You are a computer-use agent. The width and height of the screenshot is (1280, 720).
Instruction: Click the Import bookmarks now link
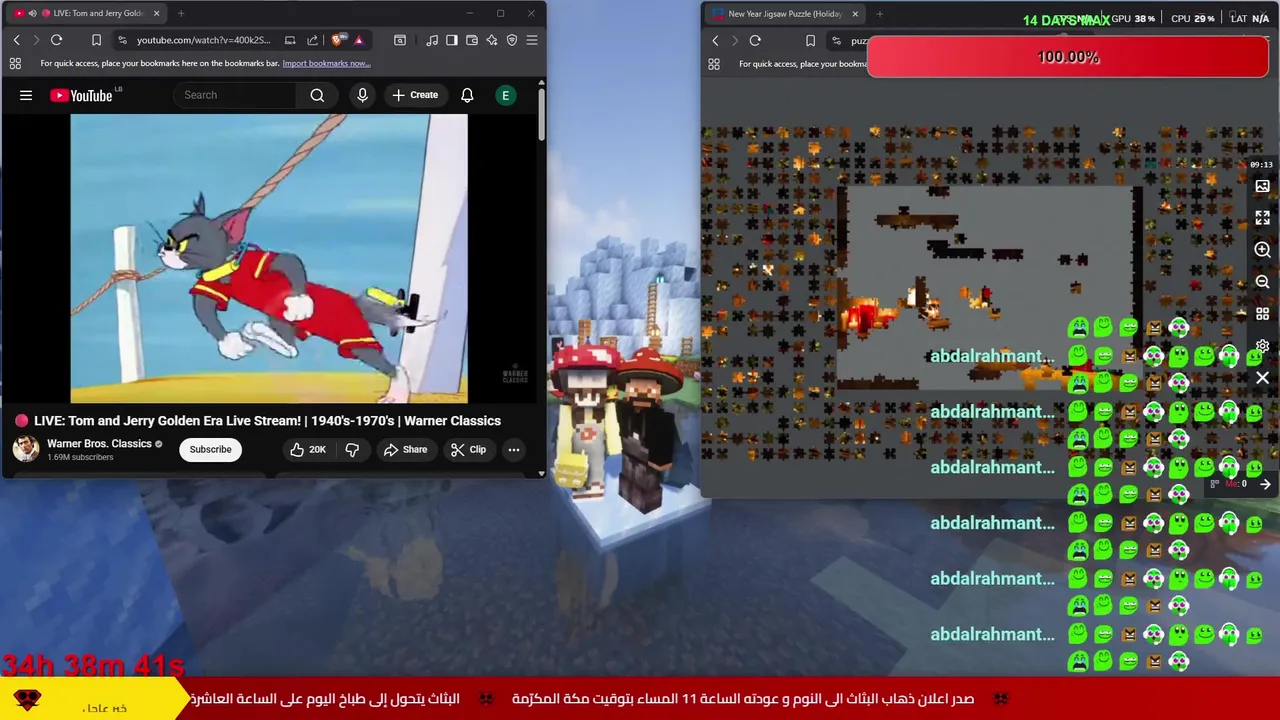coord(326,63)
